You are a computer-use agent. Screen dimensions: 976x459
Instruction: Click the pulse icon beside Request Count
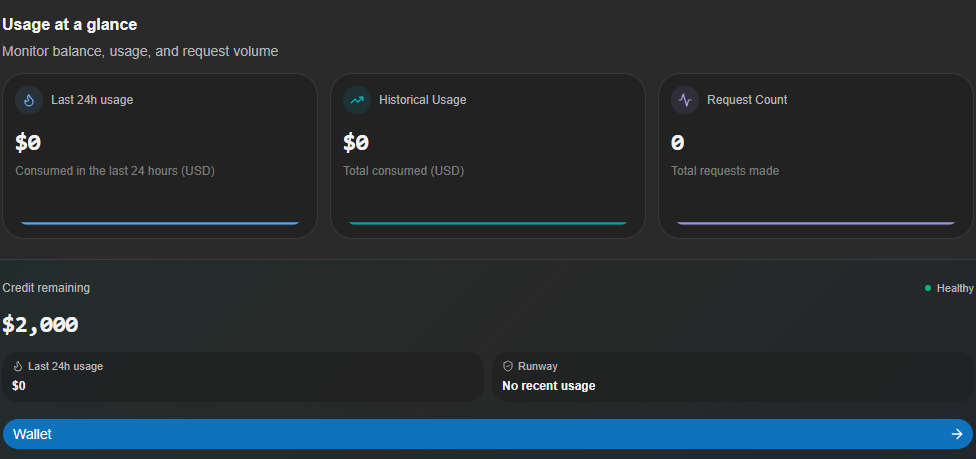[685, 100]
